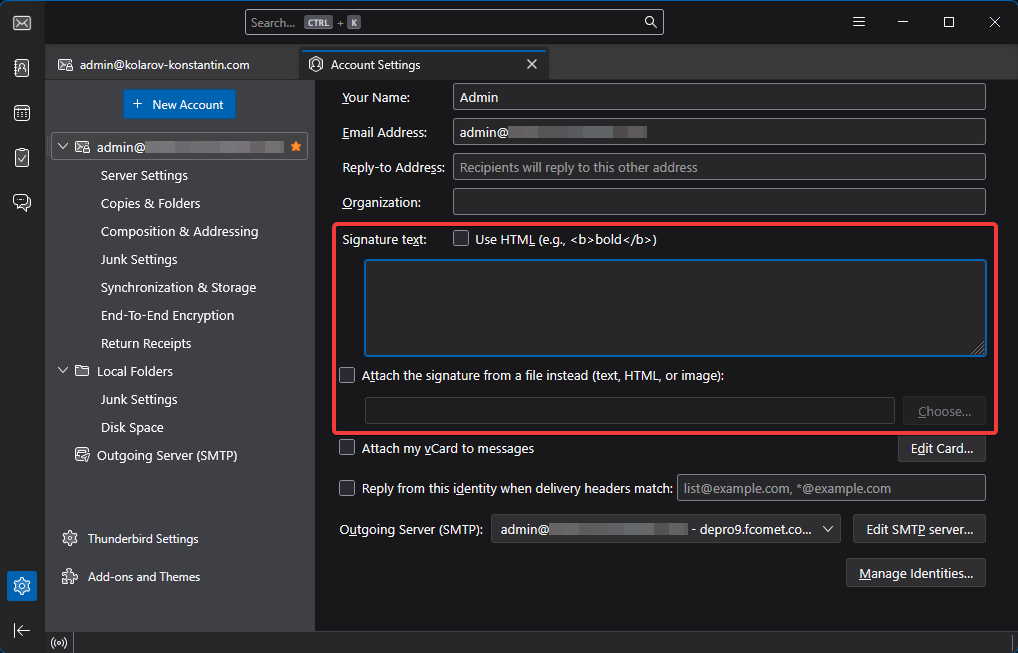The width and height of the screenshot is (1018, 653).
Task: Click the Edit Card button
Action: click(941, 449)
